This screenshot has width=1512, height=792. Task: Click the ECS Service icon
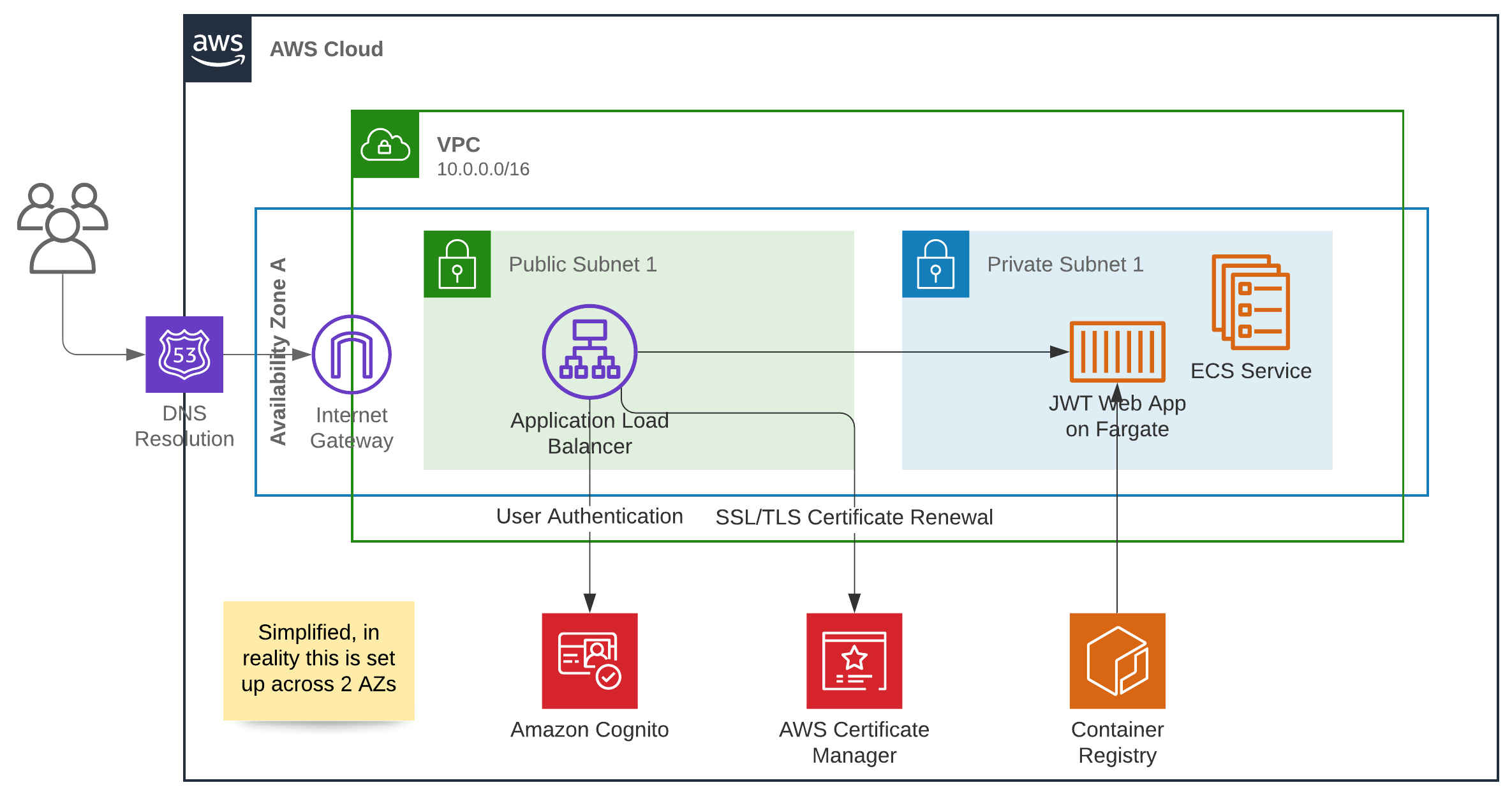pyautogui.click(x=1250, y=302)
